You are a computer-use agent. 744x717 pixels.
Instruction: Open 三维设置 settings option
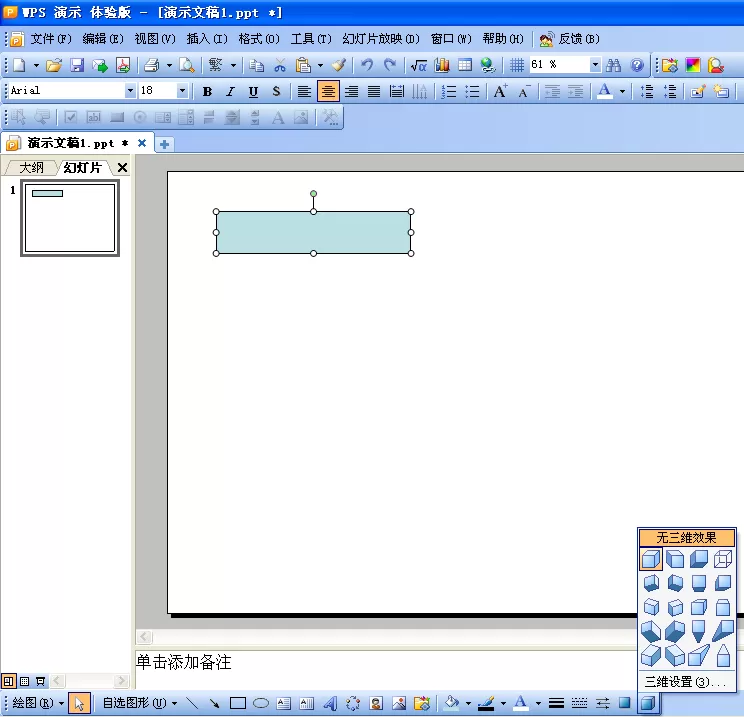pyautogui.click(x=686, y=682)
